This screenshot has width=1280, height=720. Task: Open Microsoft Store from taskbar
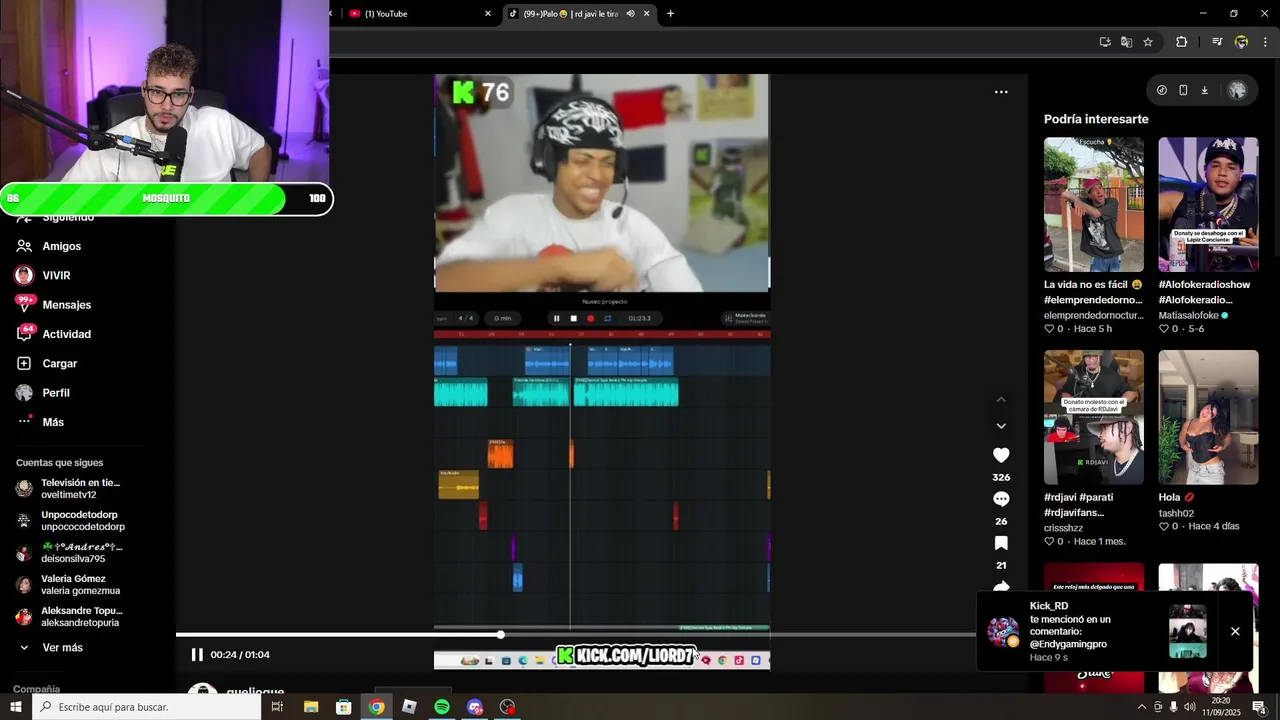pyautogui.click(x=343, y=707)
